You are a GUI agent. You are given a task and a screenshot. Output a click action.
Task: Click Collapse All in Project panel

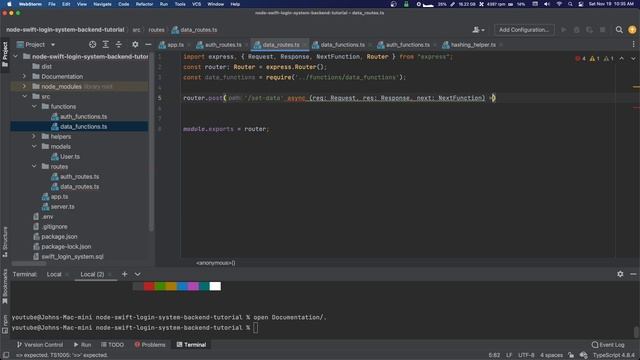coord(118,44)
